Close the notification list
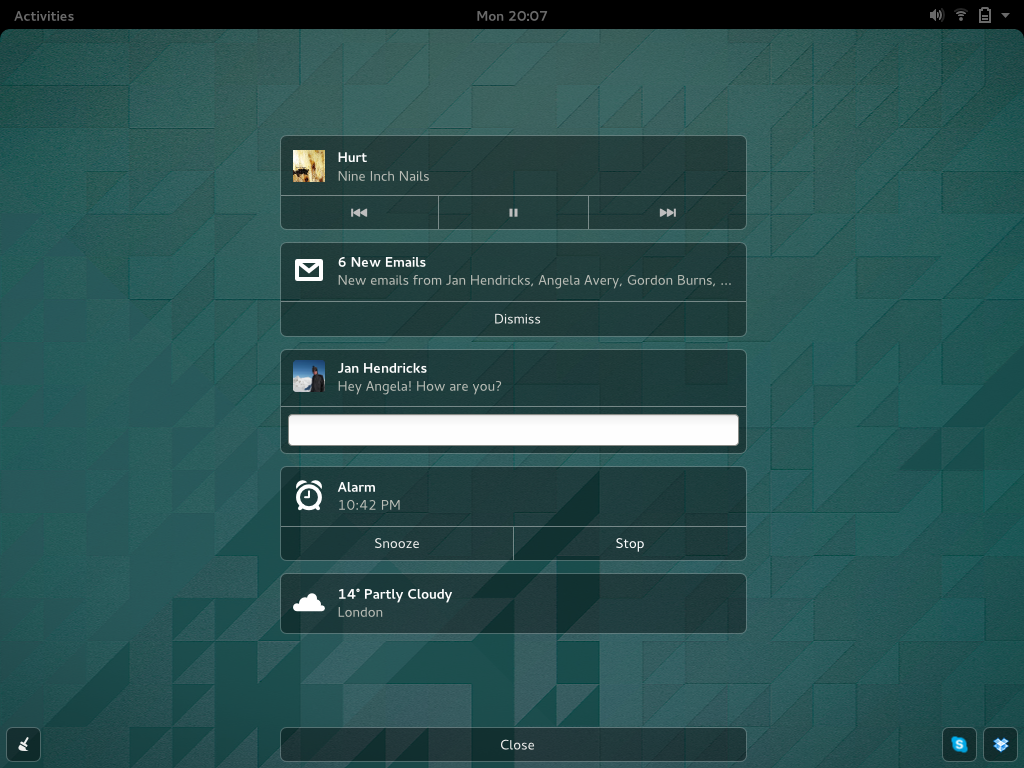The height and width of the screenshot is (768, 1024). (517, 744)
